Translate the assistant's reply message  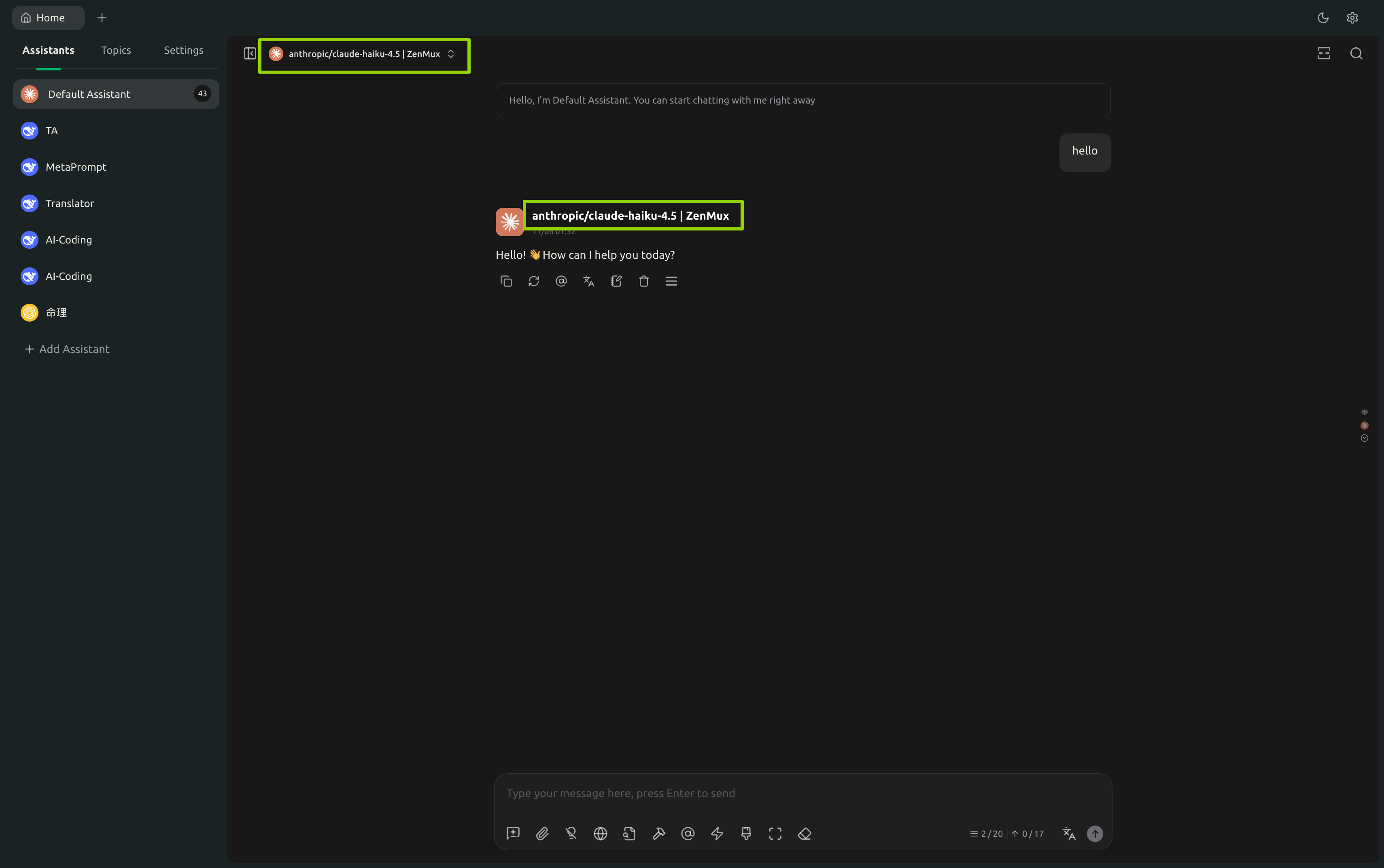pos(589,281)
